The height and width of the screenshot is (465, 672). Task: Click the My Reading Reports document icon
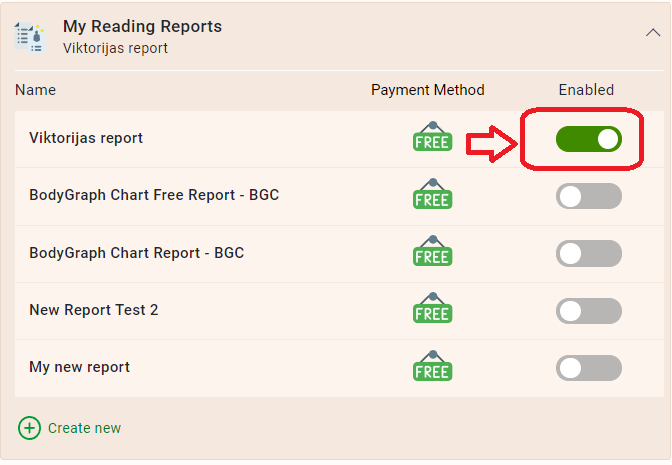[x=30, y=37]
